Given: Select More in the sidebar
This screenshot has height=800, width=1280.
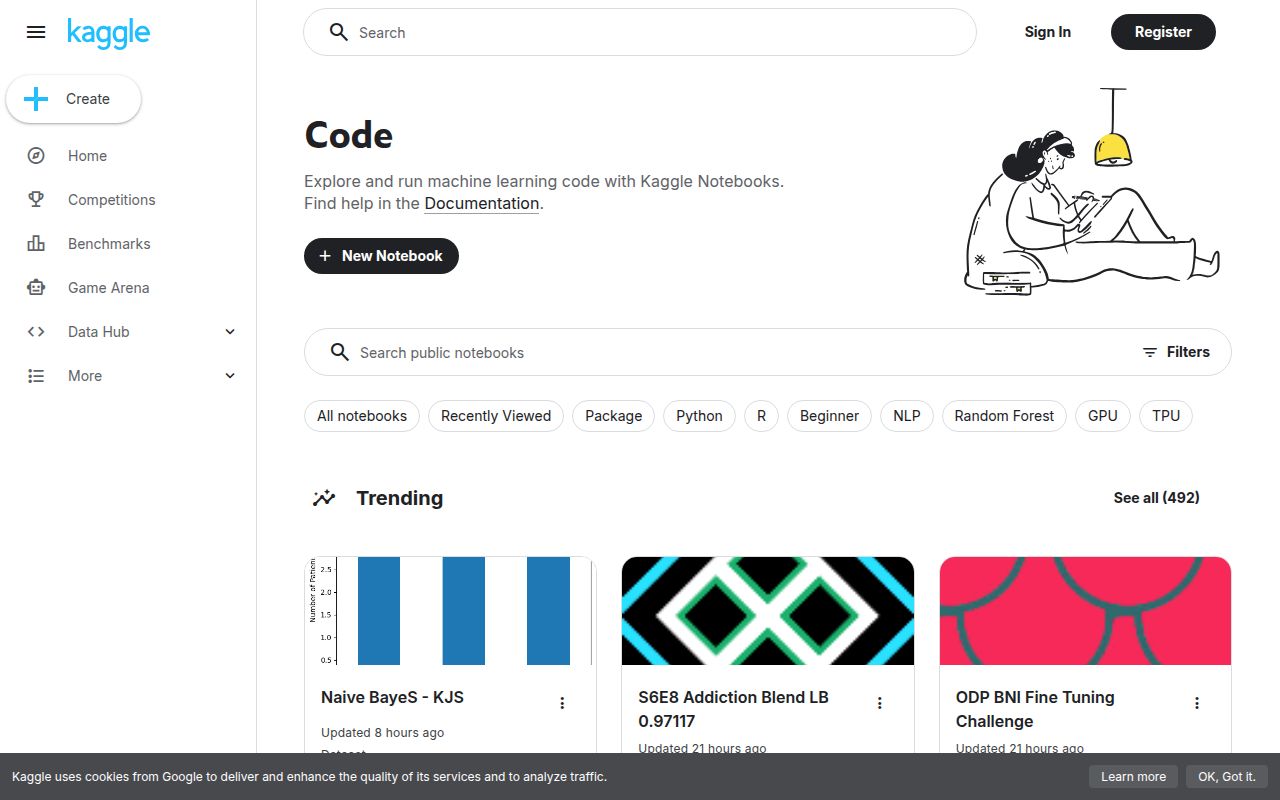Looking at the screenshot, I should click(x=128, y=376).
